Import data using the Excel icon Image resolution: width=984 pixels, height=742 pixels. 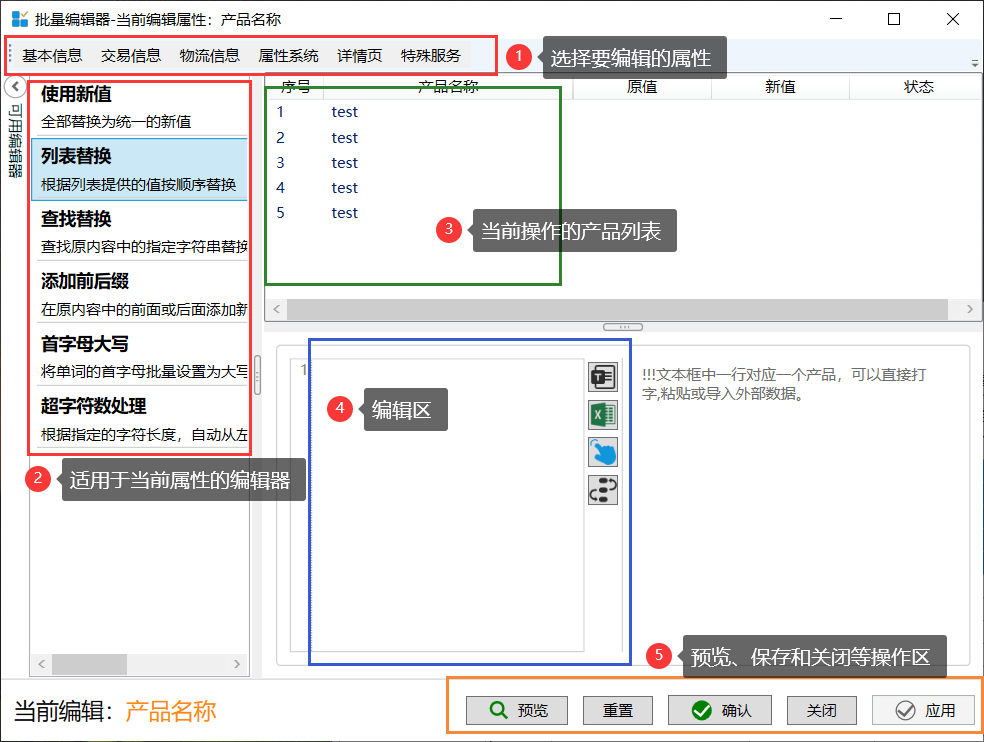click(x=603, y=414)
